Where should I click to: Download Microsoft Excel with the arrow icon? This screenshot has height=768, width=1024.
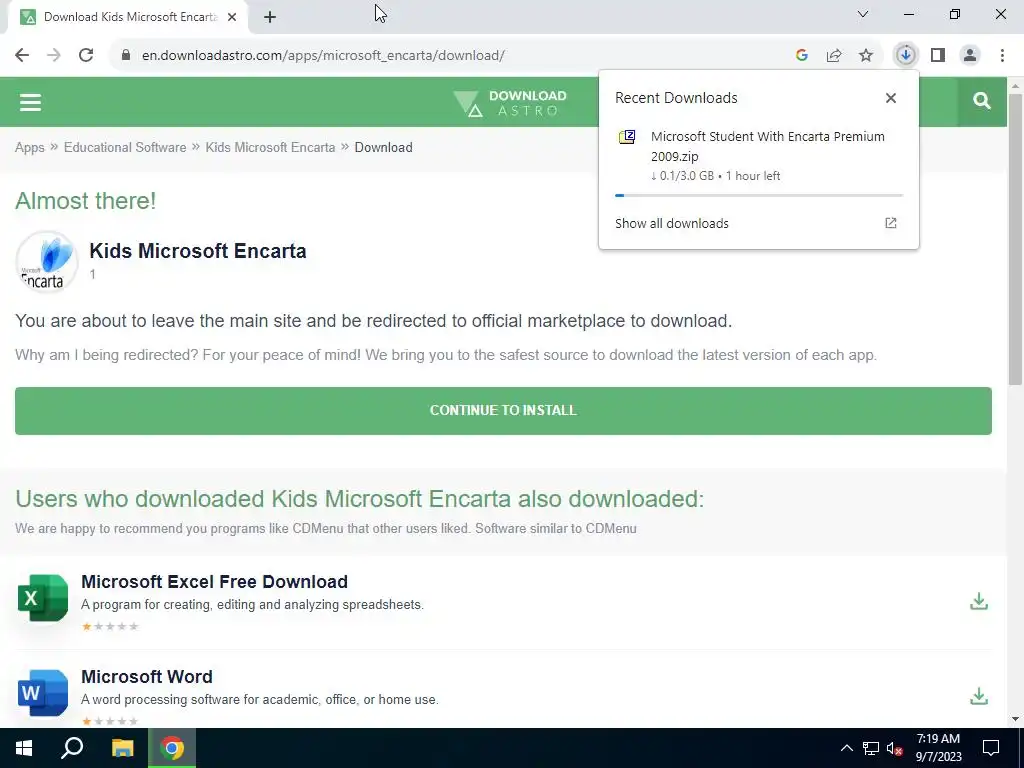pyautogui.click(x=978, y=601)
